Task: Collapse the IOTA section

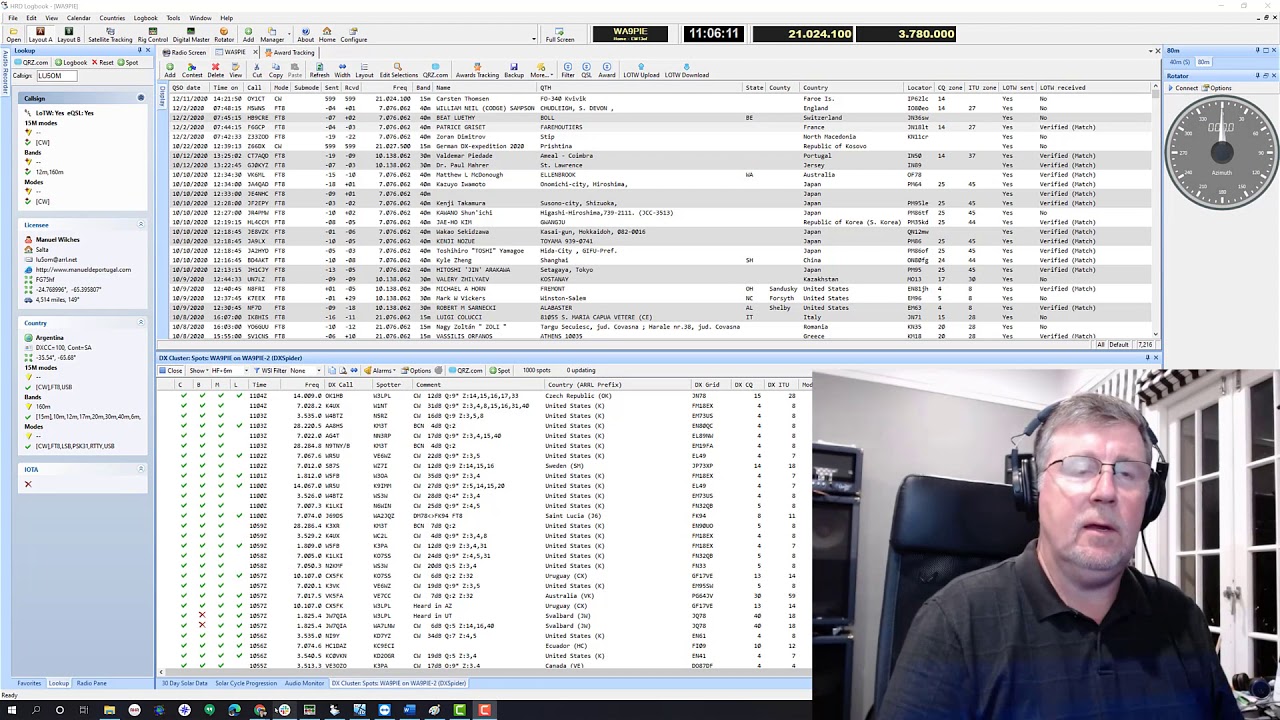Action: coord(141,469)
